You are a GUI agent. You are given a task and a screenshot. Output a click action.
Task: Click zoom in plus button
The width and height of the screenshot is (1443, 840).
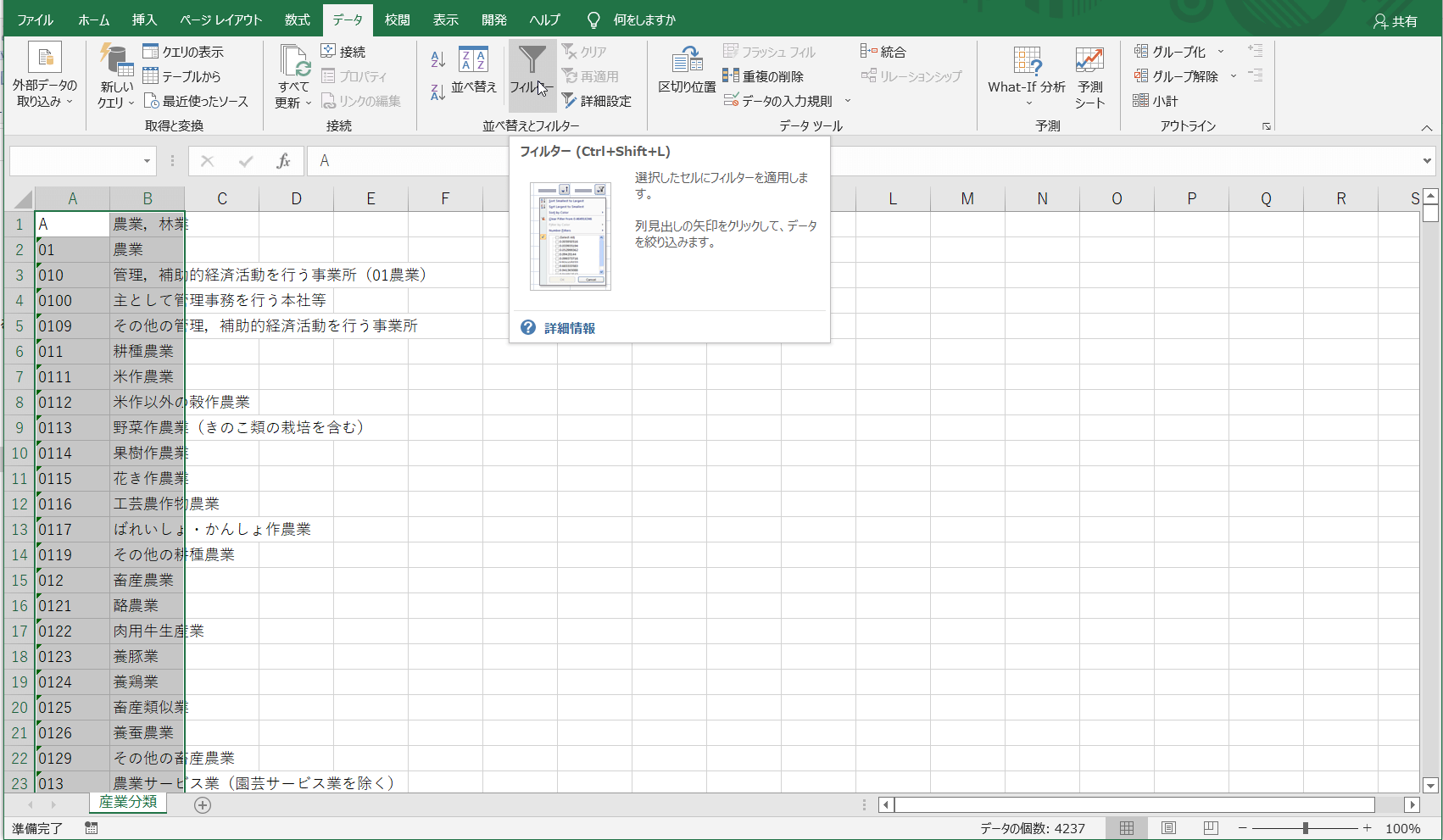tap(1367, 828)
